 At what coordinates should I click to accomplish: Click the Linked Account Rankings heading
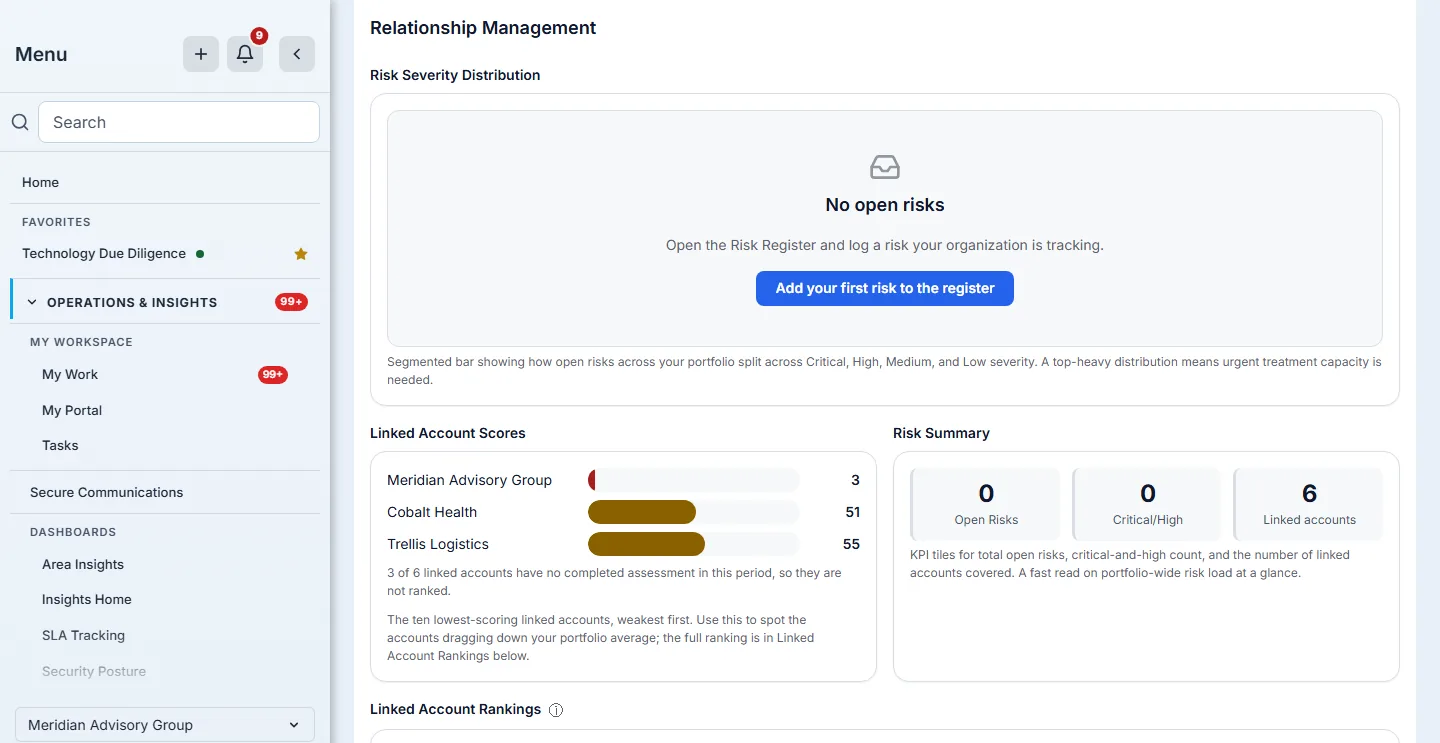click(x=455, y=709)
